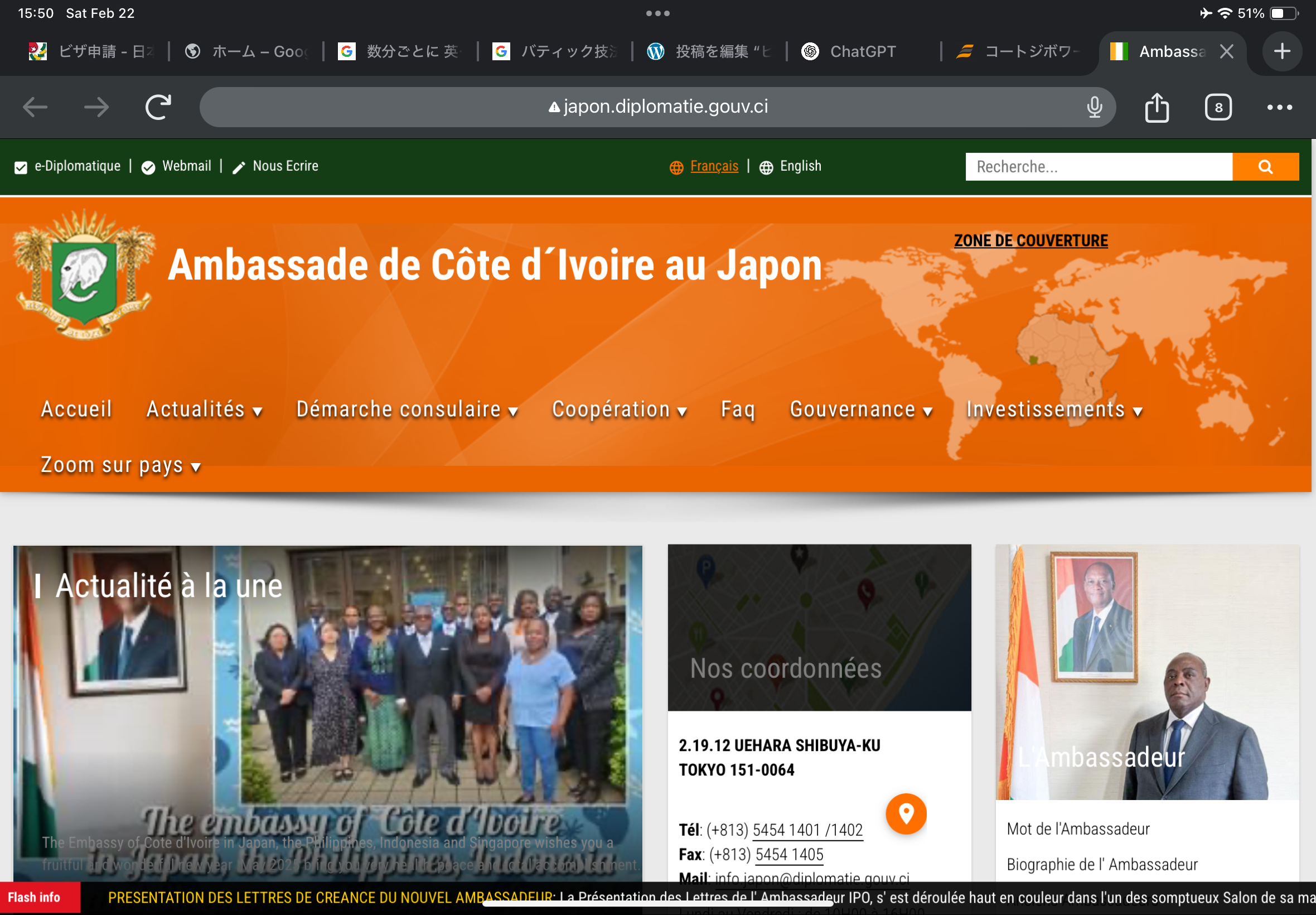
Task: Click the Webmail check circle icon
Action: point(148,167)
